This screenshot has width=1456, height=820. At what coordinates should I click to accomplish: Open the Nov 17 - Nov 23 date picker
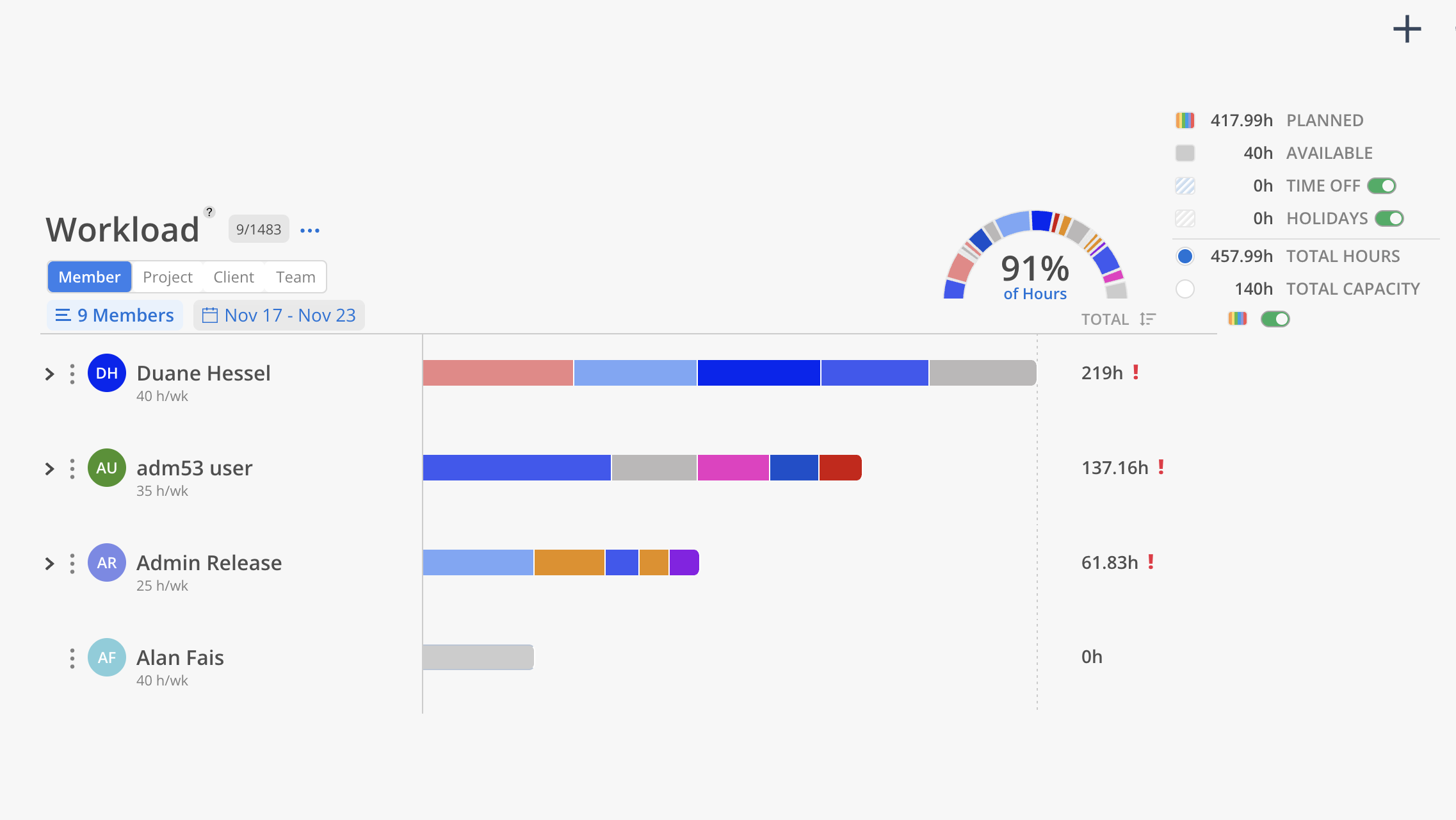click(279, 315)
